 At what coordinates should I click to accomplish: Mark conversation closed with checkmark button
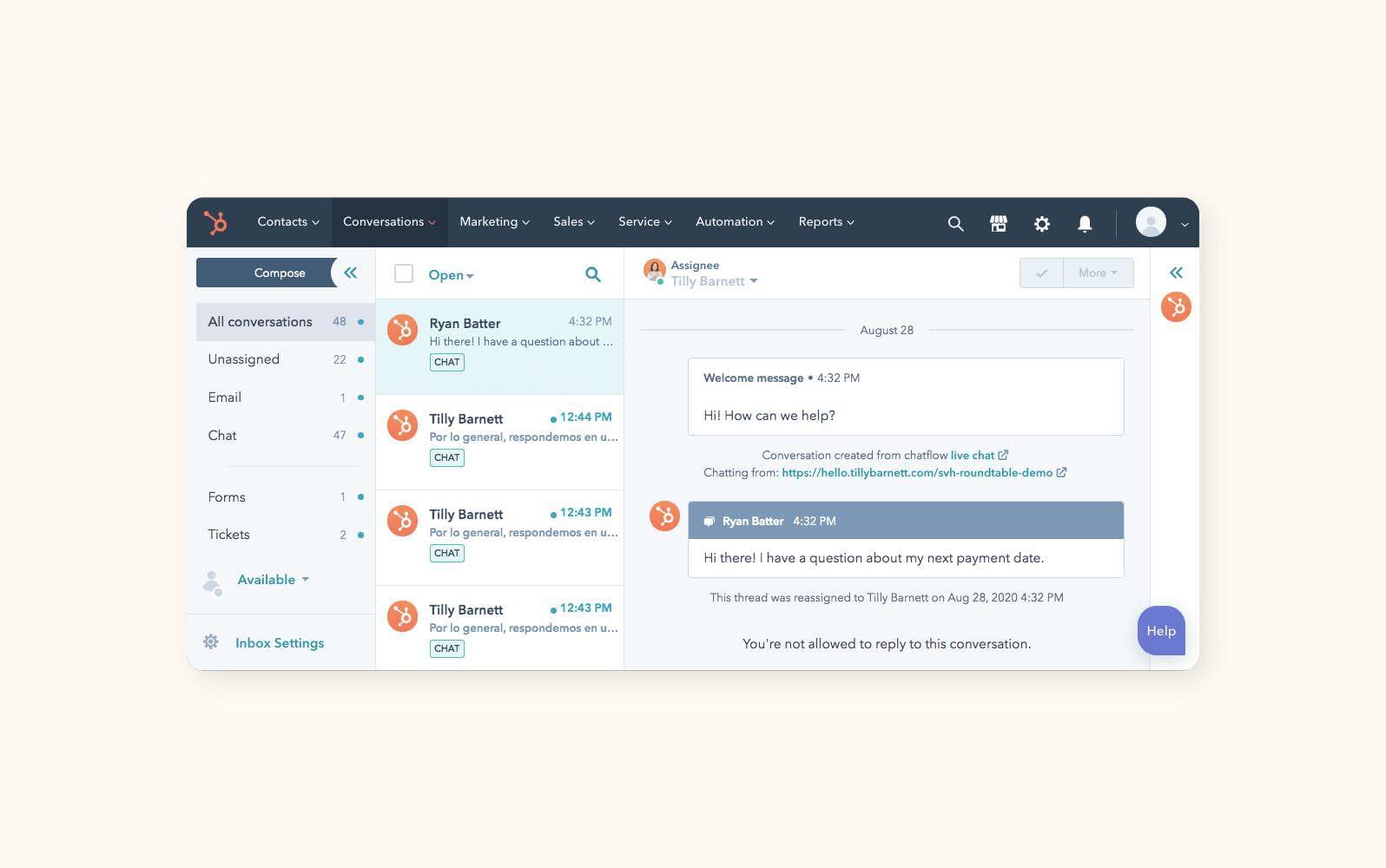[1041, 273]
